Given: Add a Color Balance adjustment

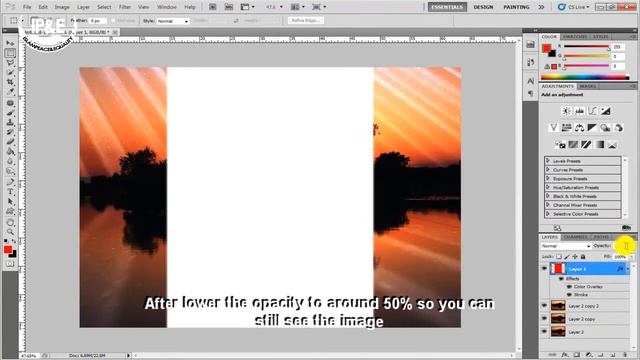Looking at the screenshot, I should pyautogui.click(x=579, y=128).
